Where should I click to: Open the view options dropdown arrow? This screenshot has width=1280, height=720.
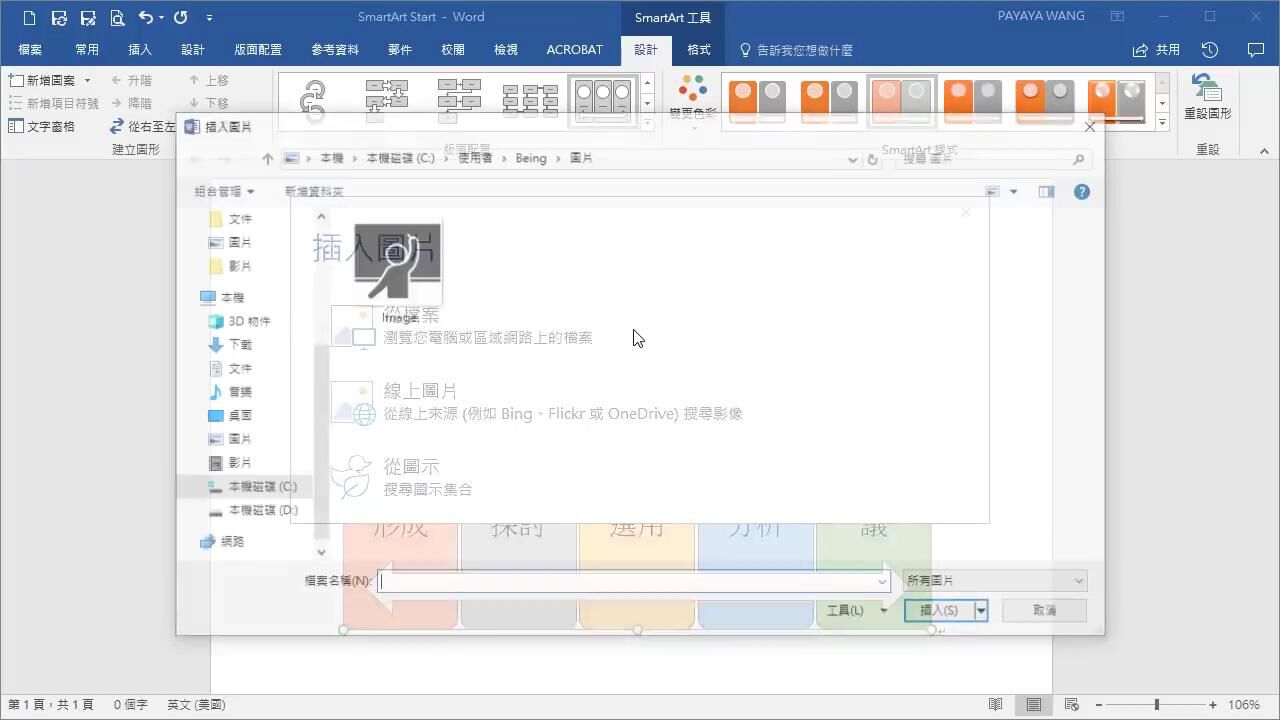pos(1013,191)
